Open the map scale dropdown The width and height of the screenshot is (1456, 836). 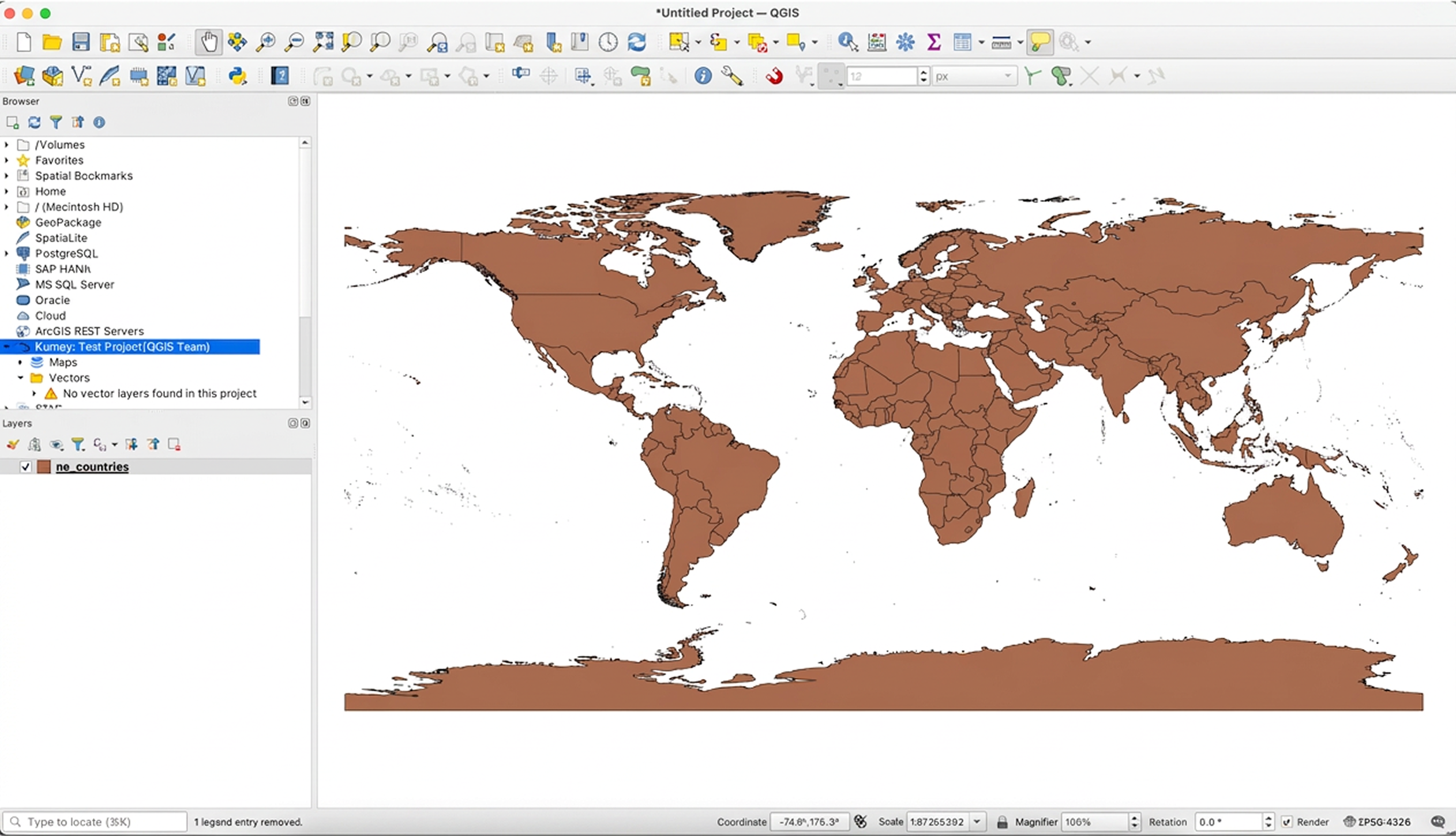[976, 822]
